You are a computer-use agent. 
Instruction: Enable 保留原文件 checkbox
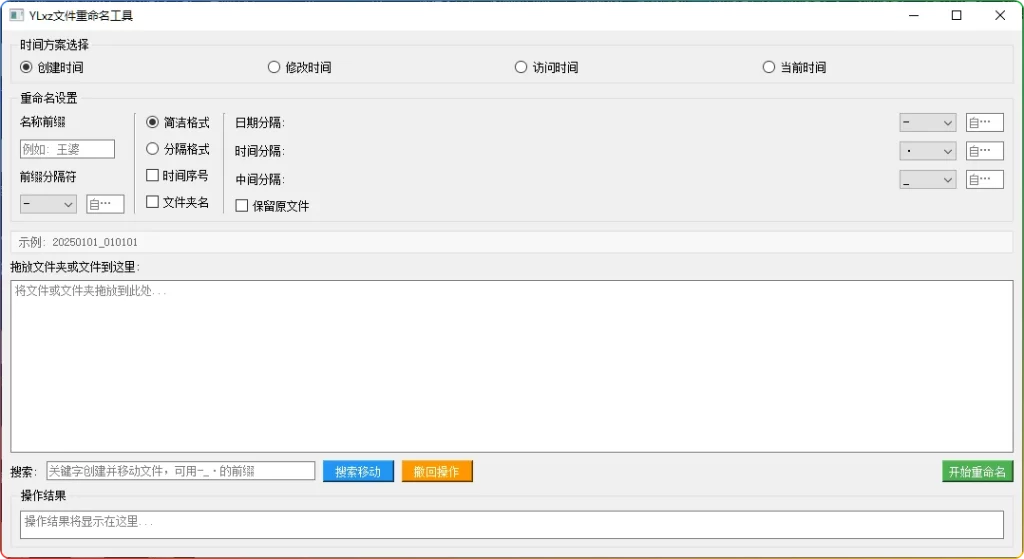(x=242, y=205)
